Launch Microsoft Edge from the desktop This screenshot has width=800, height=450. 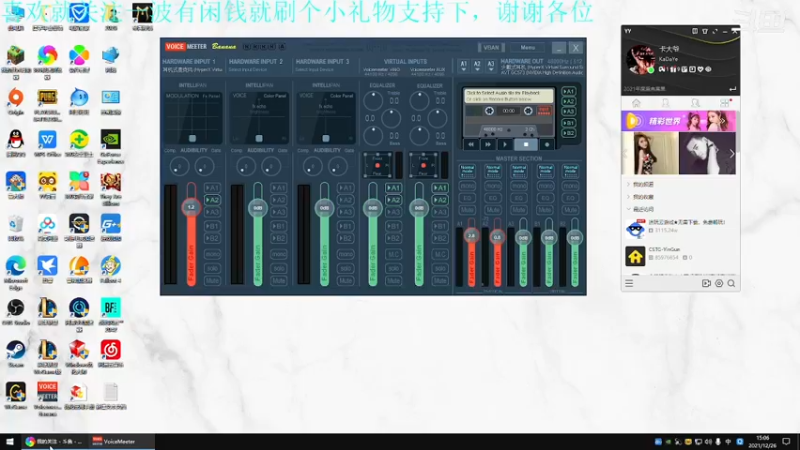(16, 271)
